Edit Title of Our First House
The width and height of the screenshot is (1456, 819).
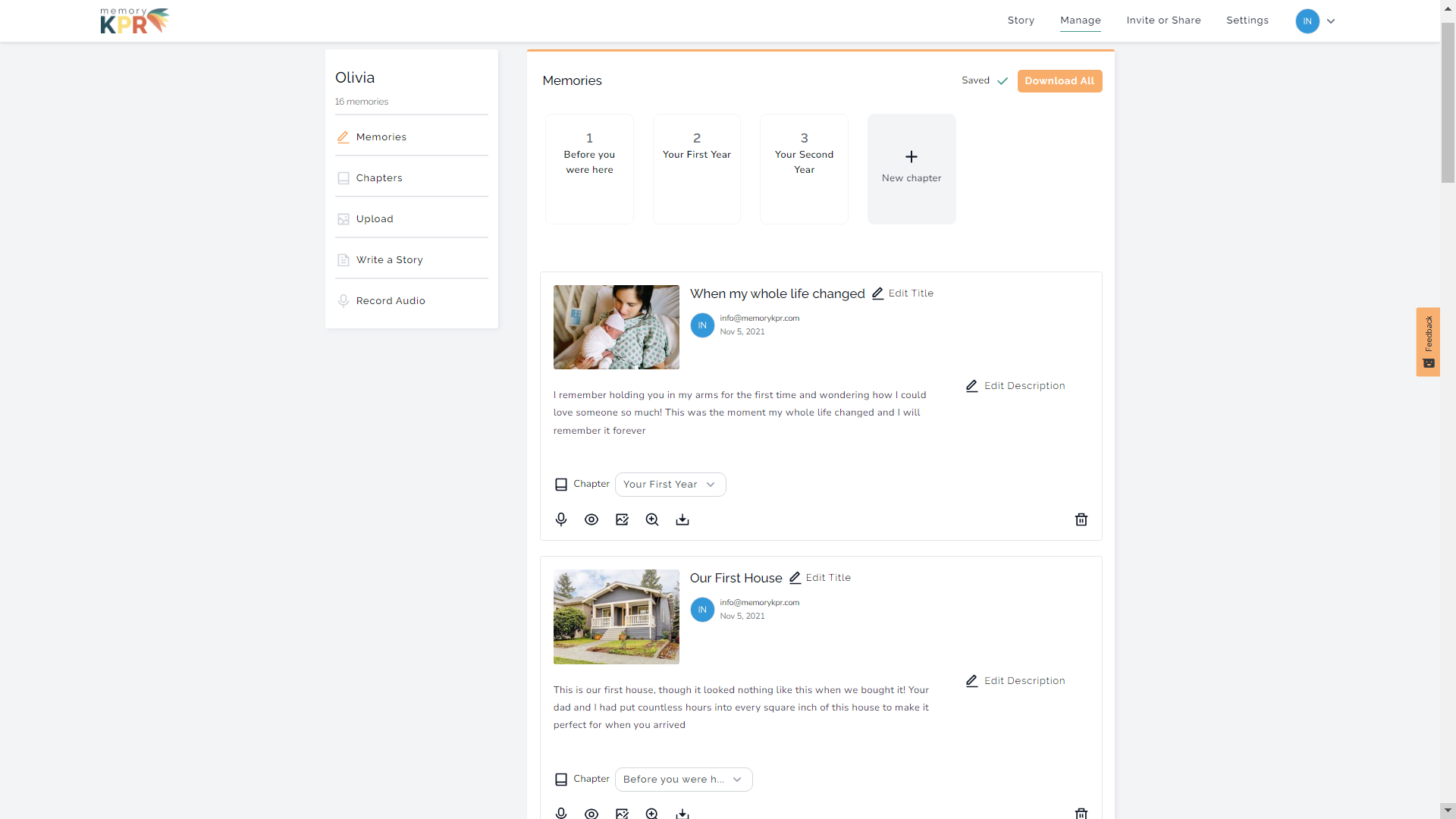820,578
